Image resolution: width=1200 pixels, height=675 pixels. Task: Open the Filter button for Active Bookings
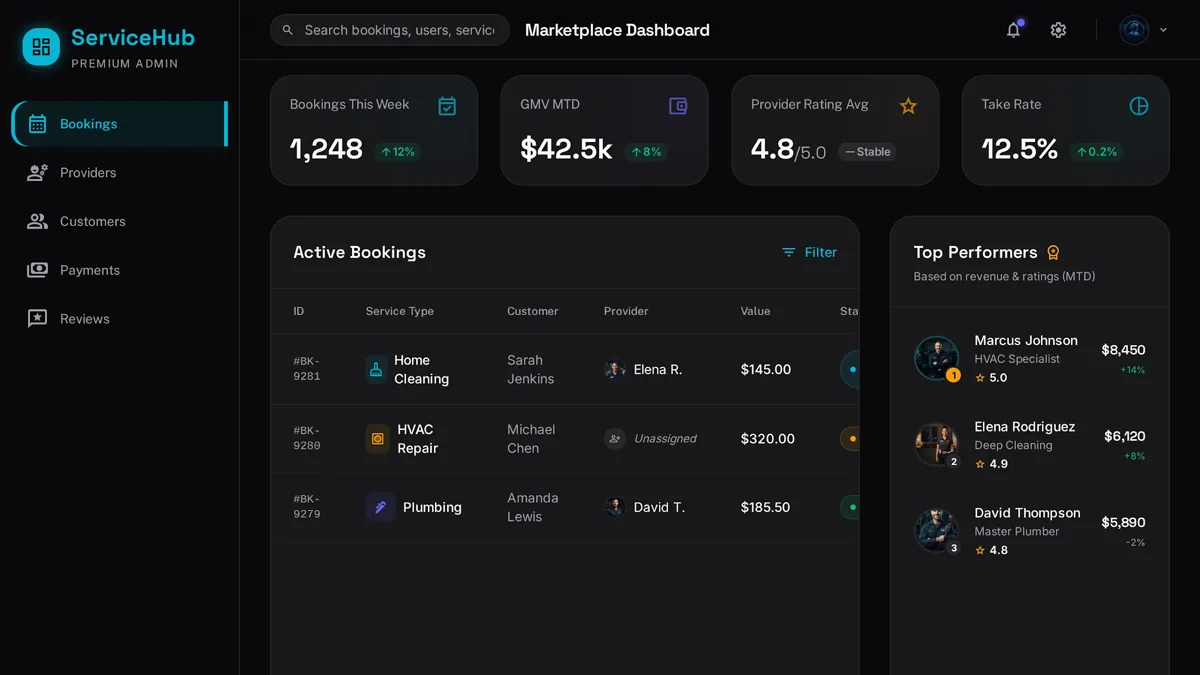(809, 252)
